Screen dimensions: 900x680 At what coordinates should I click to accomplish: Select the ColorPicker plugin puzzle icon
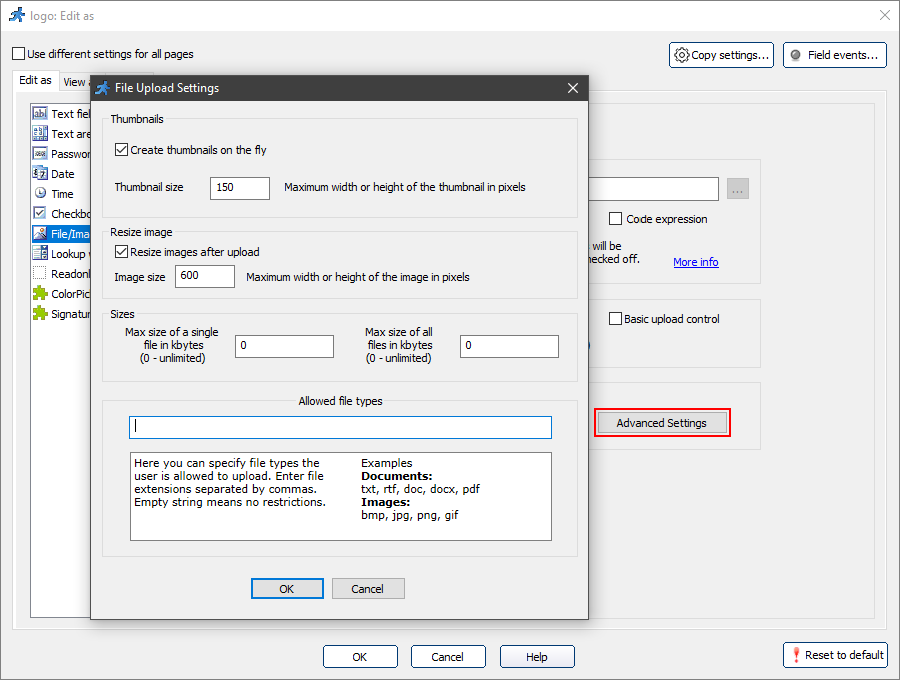pos(40,294)
